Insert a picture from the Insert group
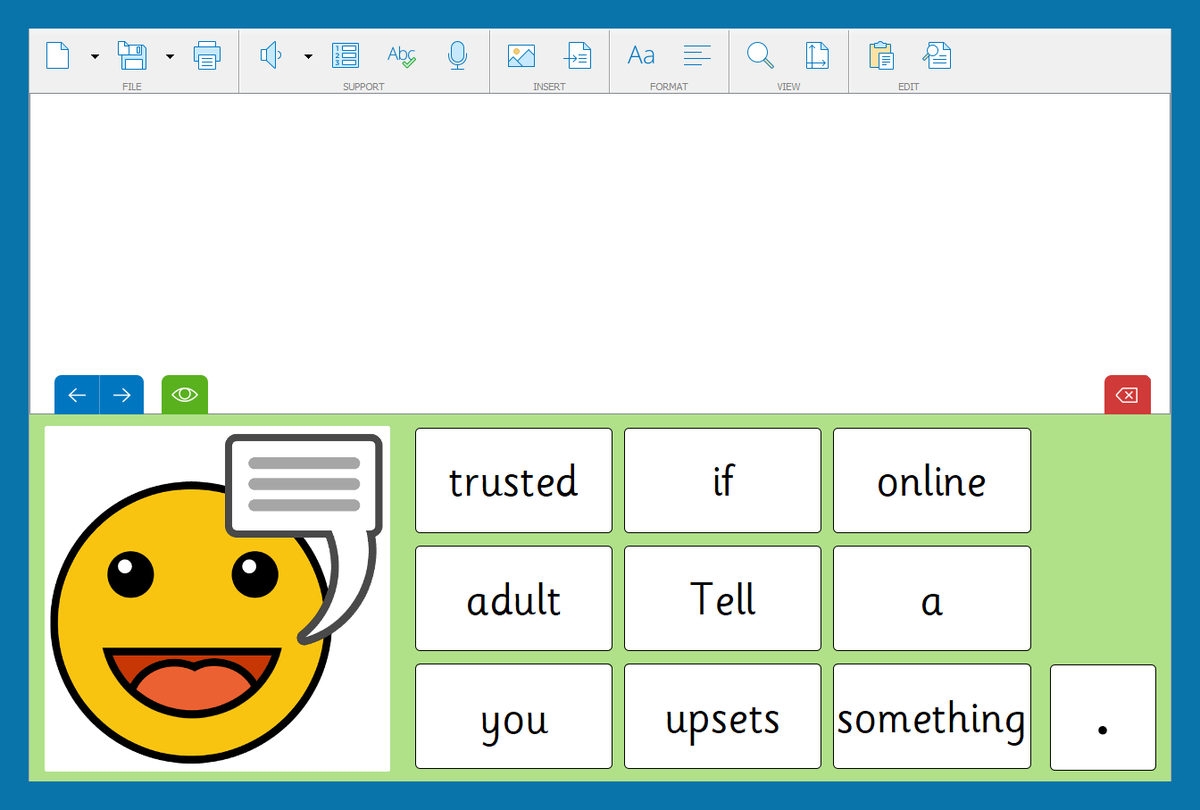Image resolution: width=1200 pixels, height=810 pixels. 521,56
